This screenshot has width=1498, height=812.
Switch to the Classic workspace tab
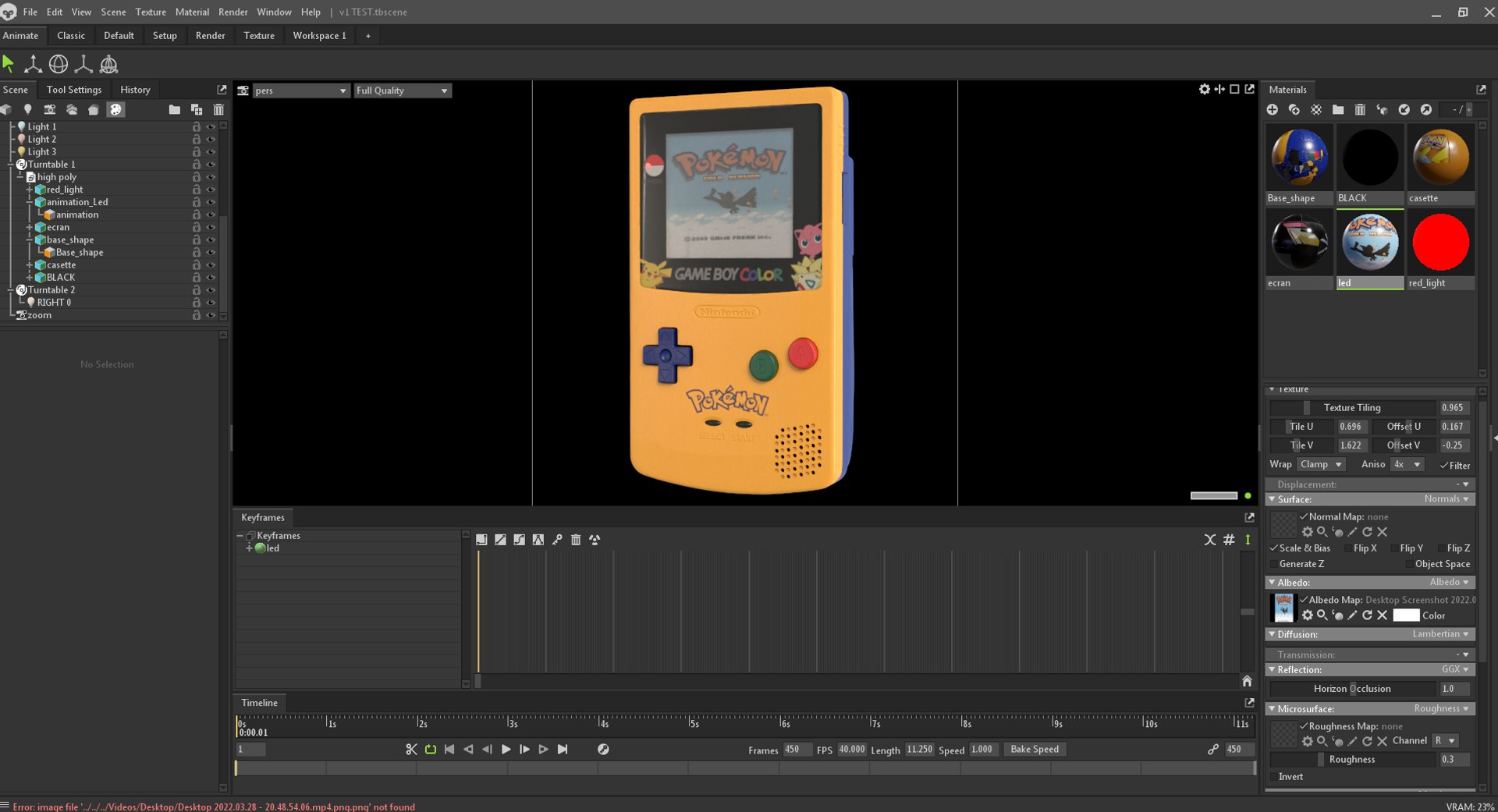[71, 35]
